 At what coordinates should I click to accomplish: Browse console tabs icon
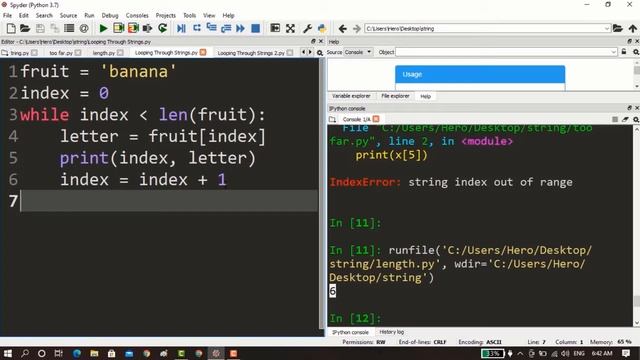(x=332, y=119)
